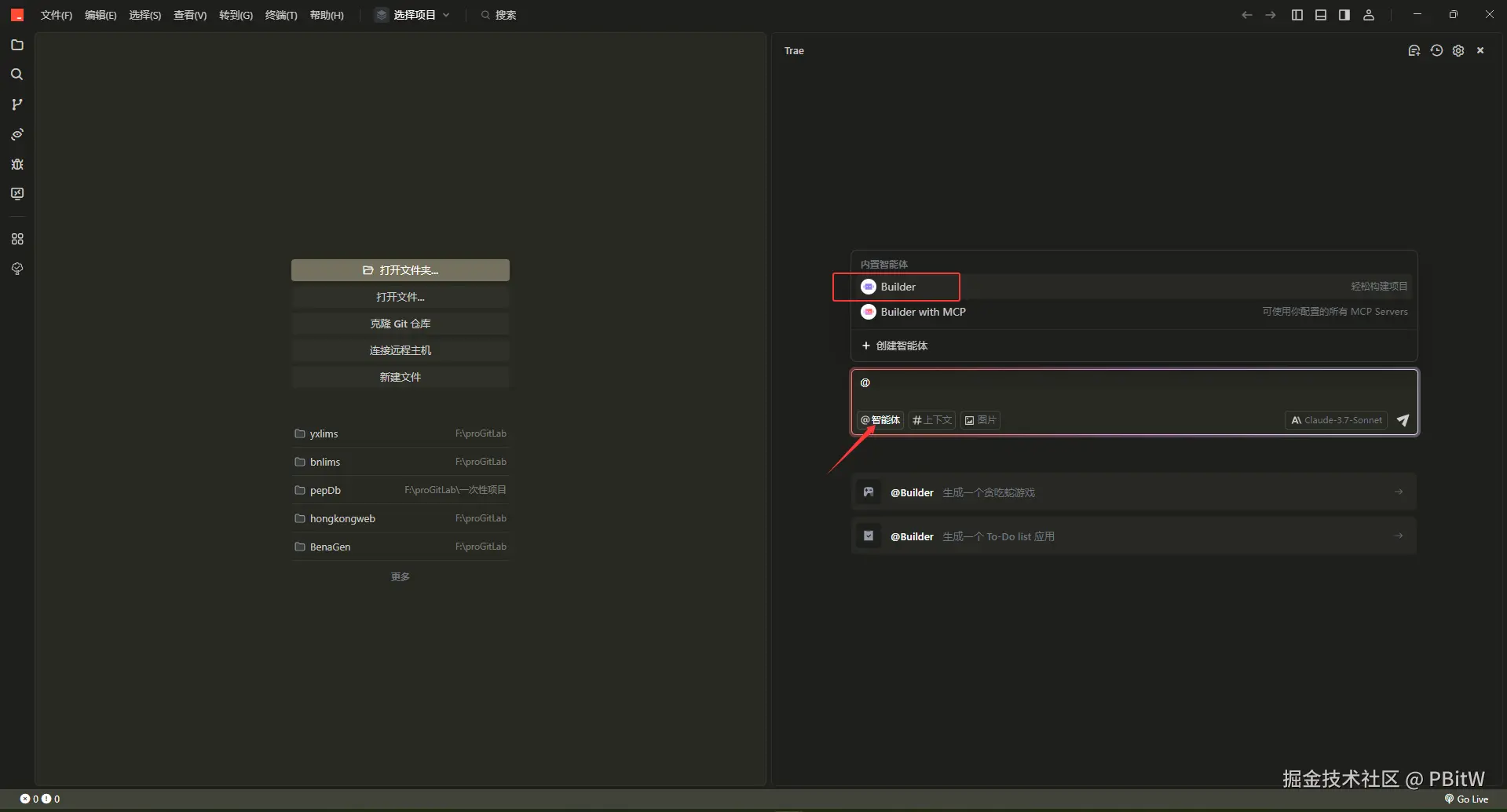The height and width of the screenshot is (812, 1507).
Task: Open the Search view in the activity bar
Action: pos(17,75)
